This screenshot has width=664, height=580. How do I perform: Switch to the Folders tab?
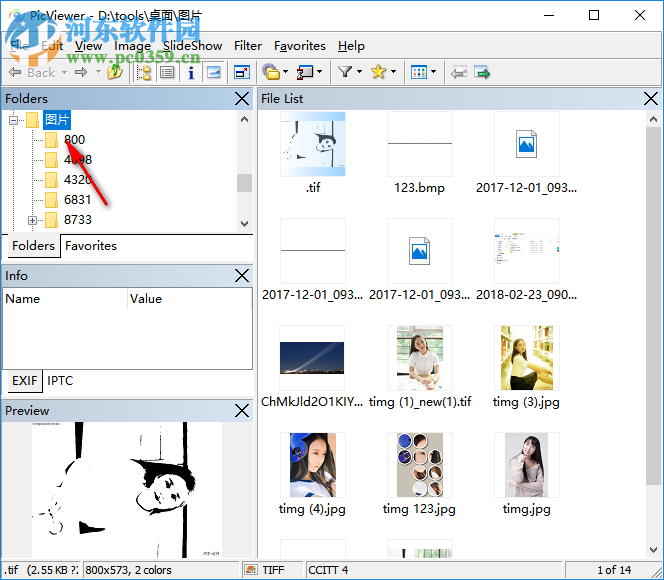point(33,246)
